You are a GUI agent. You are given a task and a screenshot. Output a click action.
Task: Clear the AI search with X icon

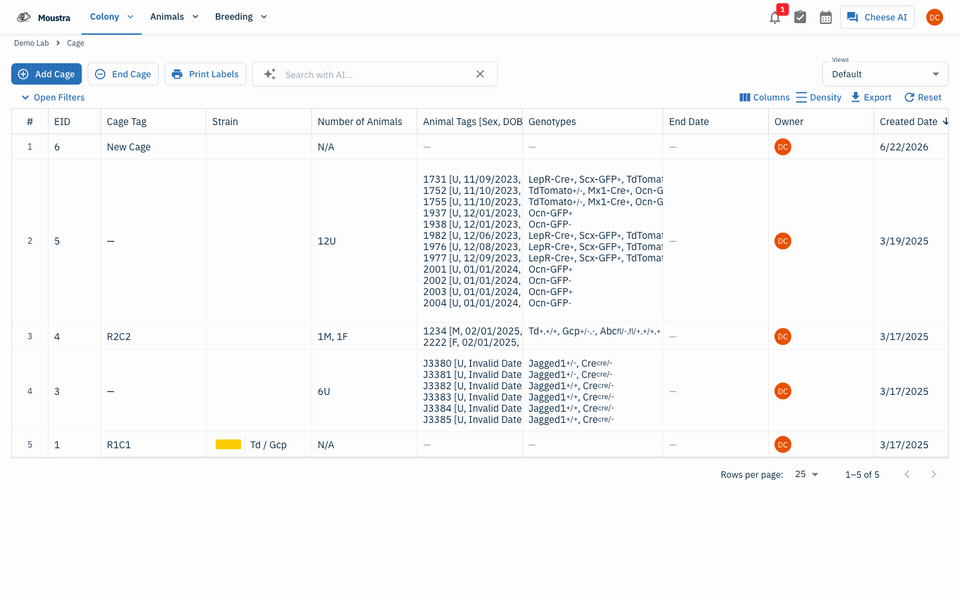(480, 74)
